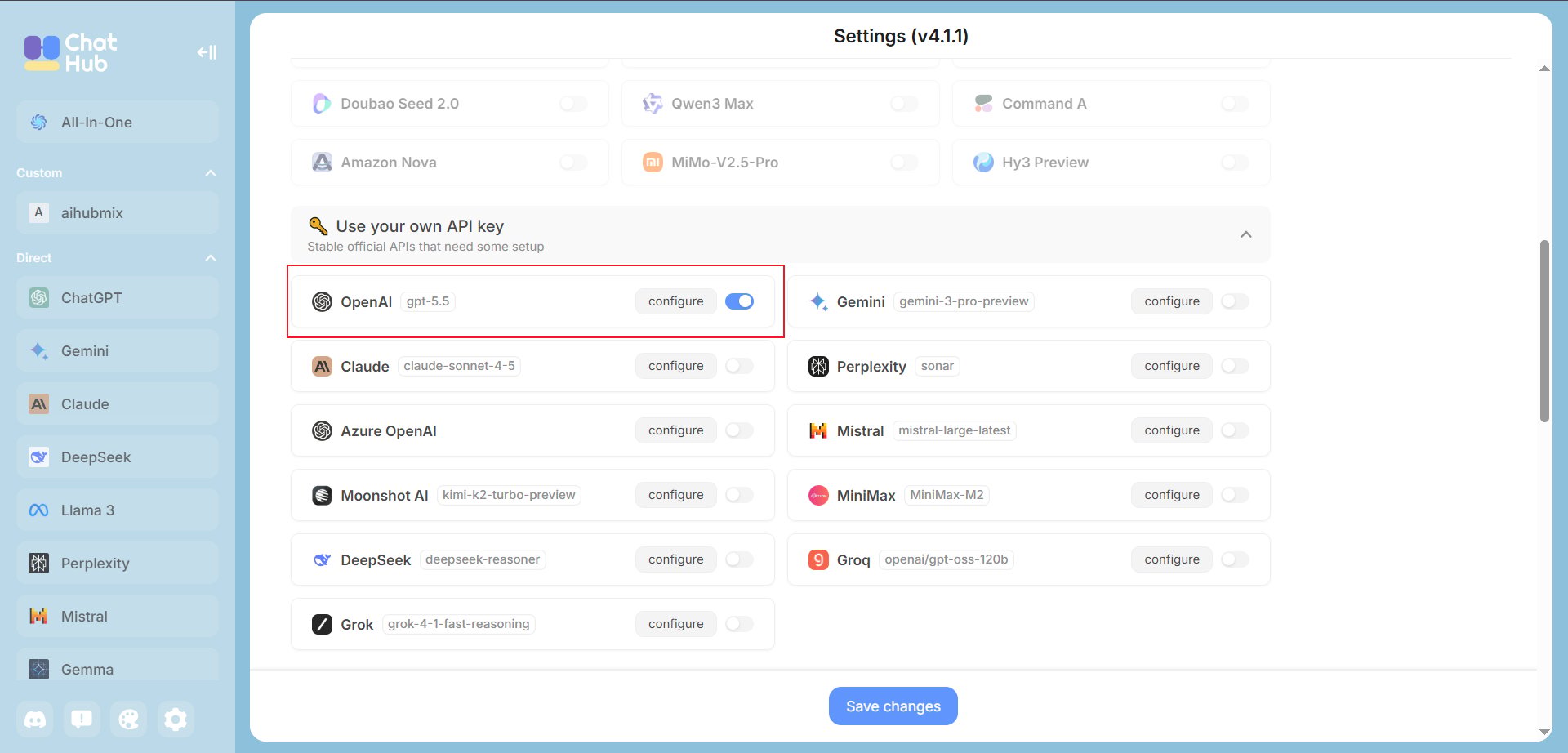Open ChatGPT in the sidebar
Viewport: 1568px width, 753px height.
[118, 298]
